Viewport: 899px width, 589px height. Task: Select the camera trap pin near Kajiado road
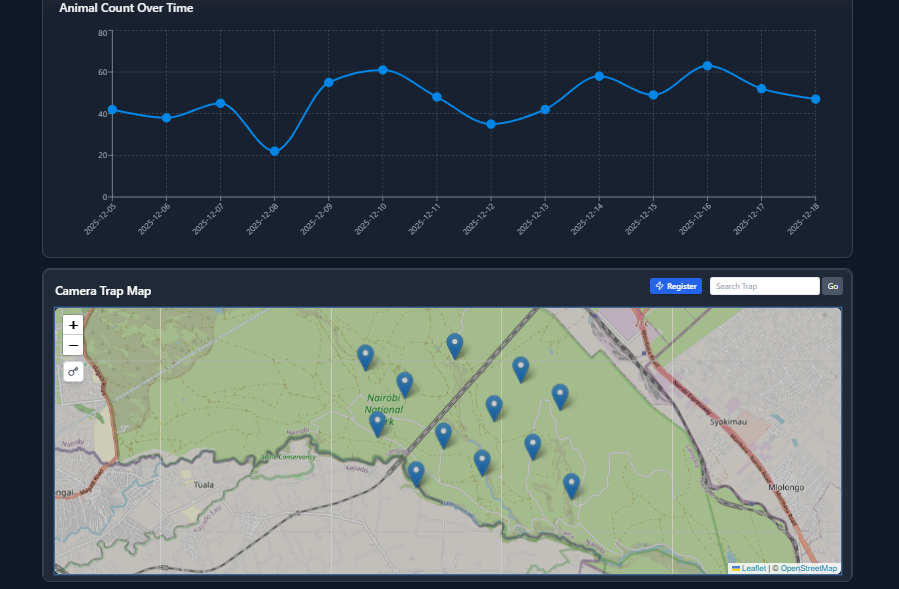click(x=418, y=470)
